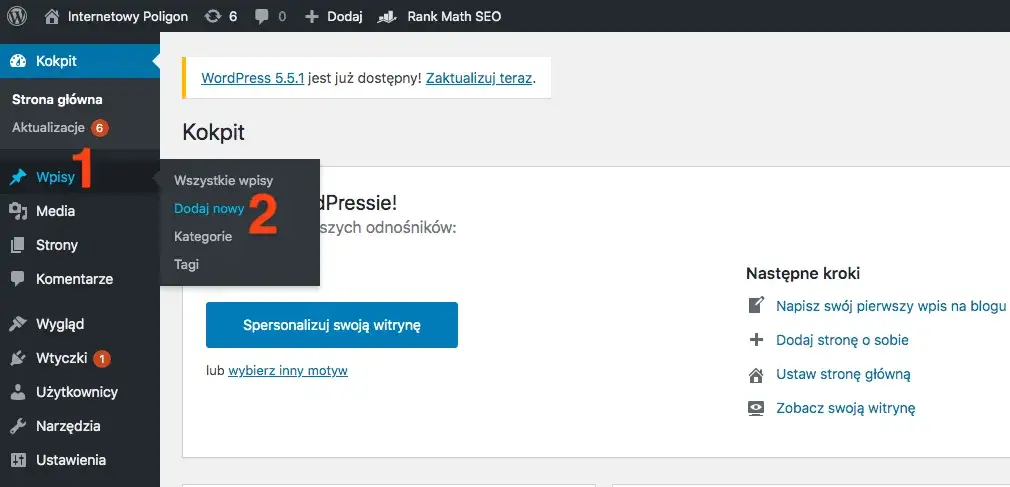This screenshot has width=1010, height=487.
Task: Choose Wszystkie wpisy from the flyout
Action: pyautogui.click(x=224, y=181)
